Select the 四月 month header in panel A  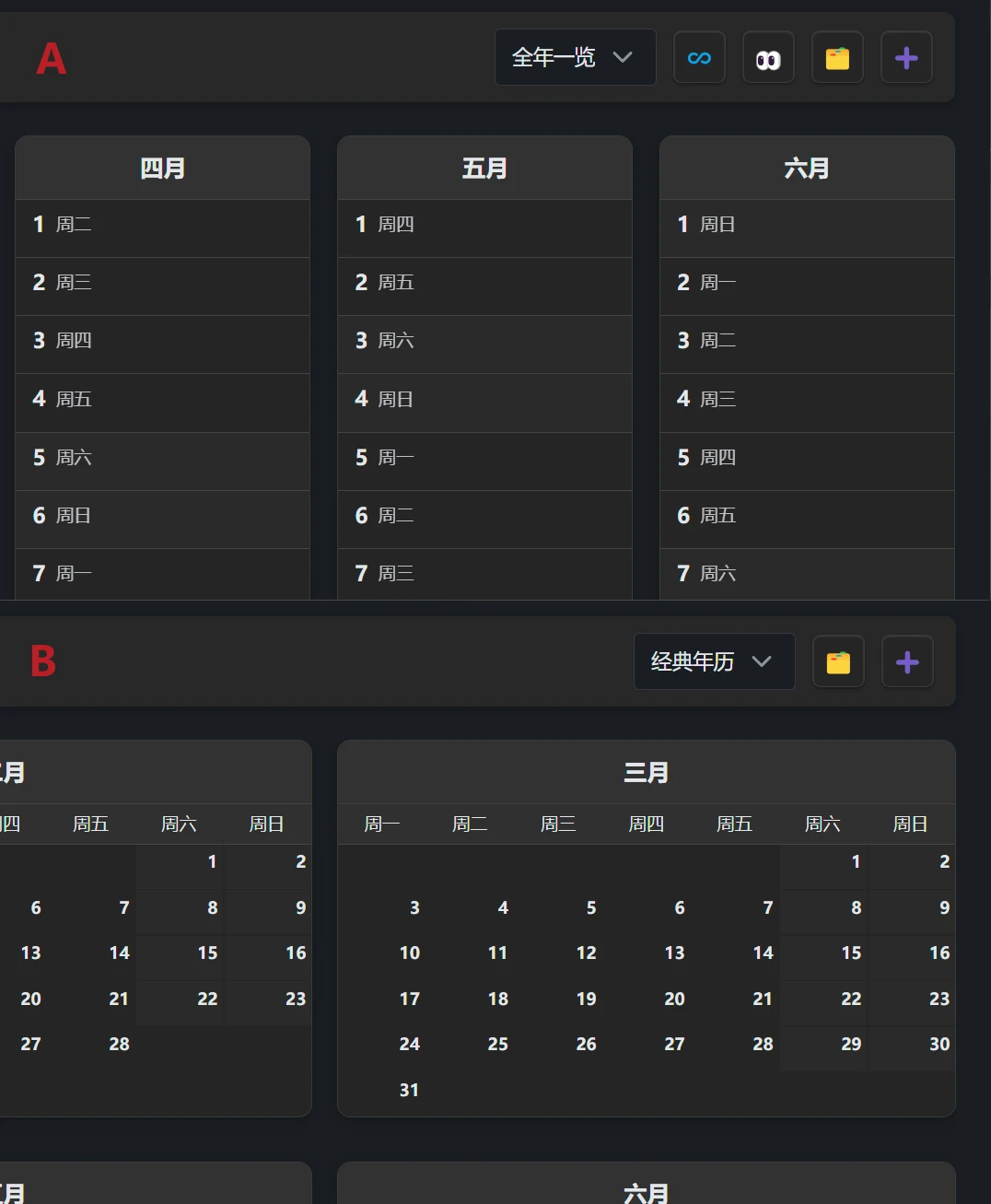162,169
